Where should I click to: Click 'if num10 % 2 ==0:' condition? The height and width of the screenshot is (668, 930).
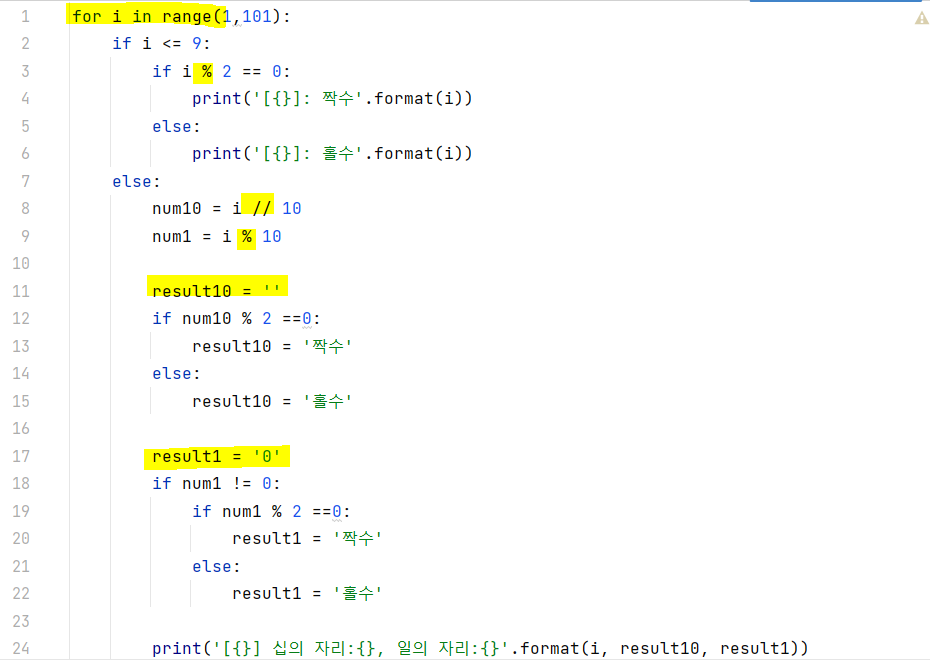(x=236, y=319)
